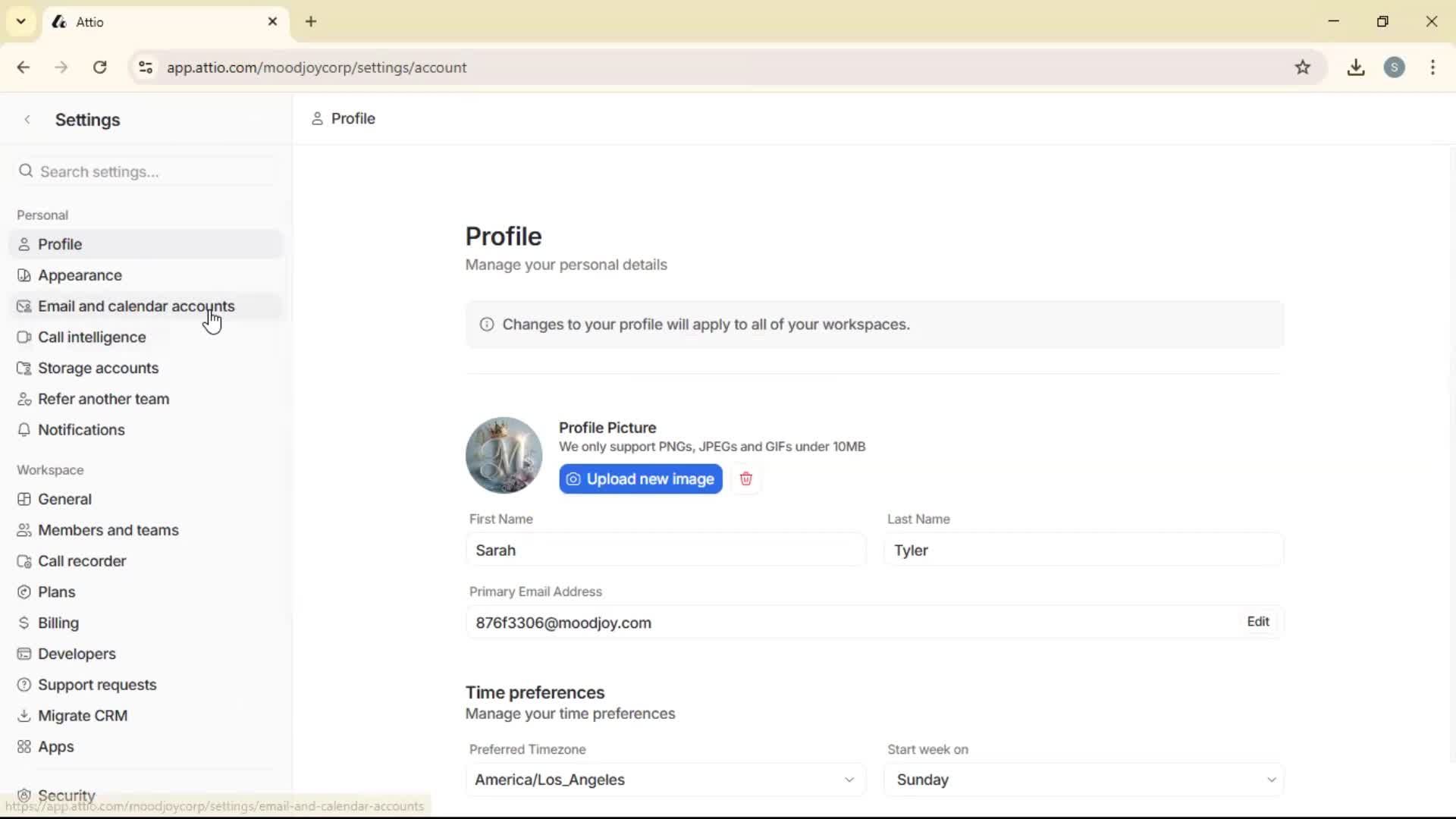The width and height of the screenshot is (1456, 819).
Task: Open General workspace settings
Action: click(x=146, y=499)
